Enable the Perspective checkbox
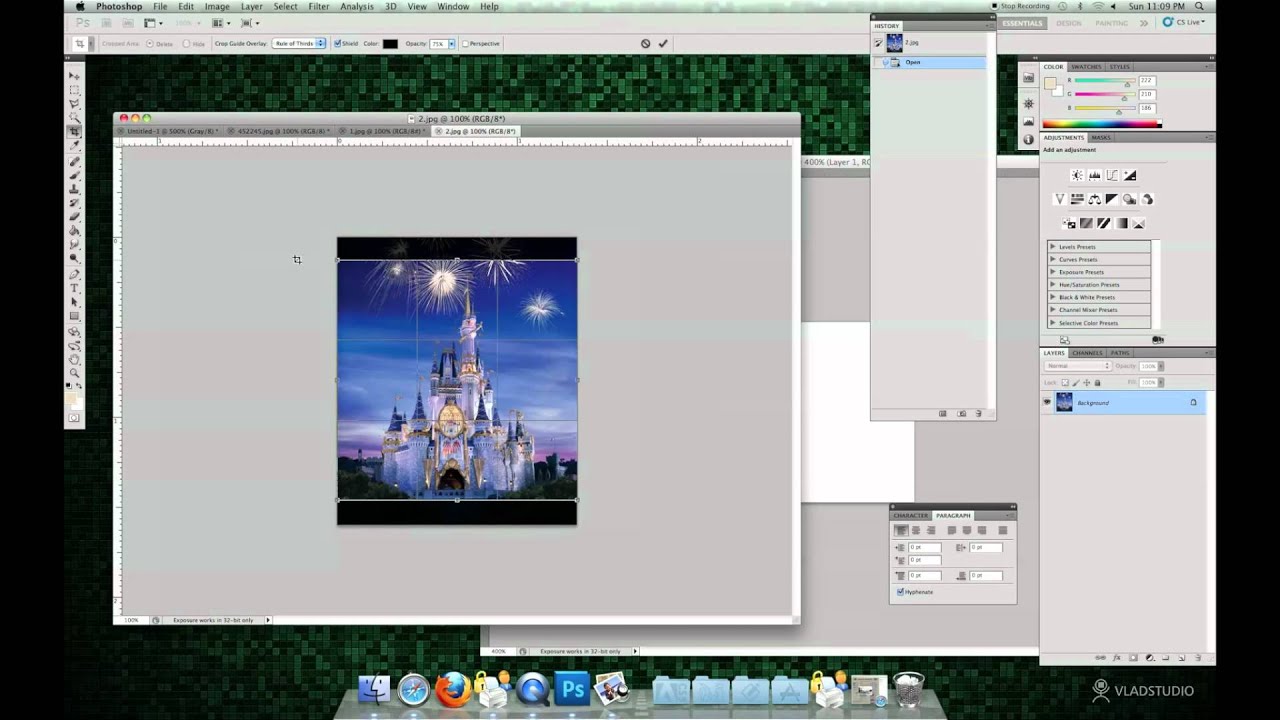 [465, 43]
